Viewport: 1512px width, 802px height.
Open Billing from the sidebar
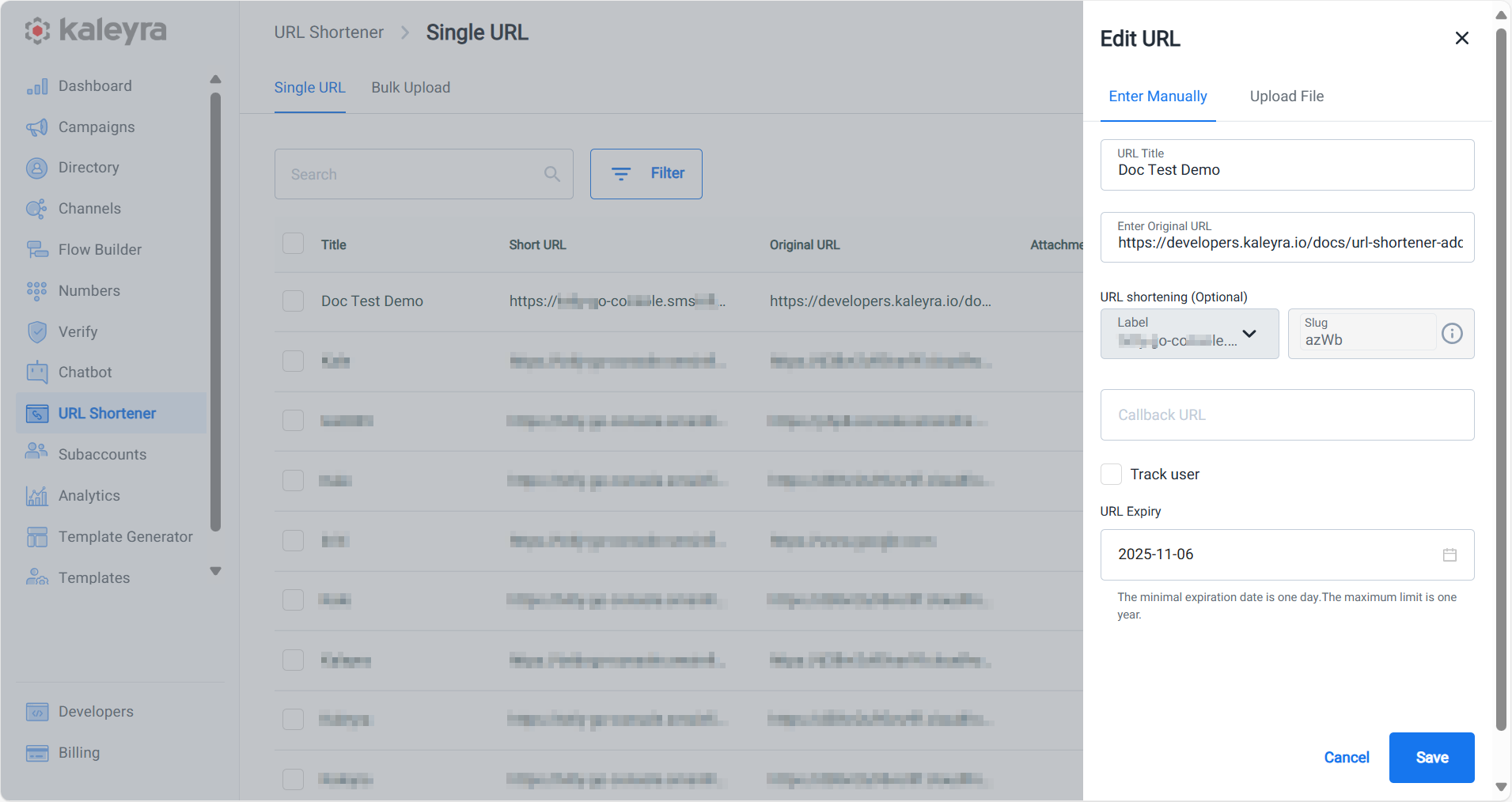click(79, 753)
